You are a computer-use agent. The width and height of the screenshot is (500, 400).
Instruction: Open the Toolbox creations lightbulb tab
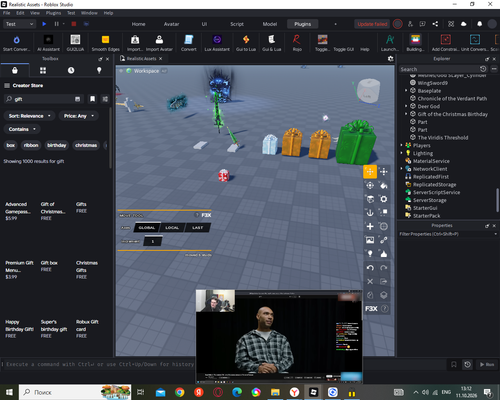[x=99, y=70]
